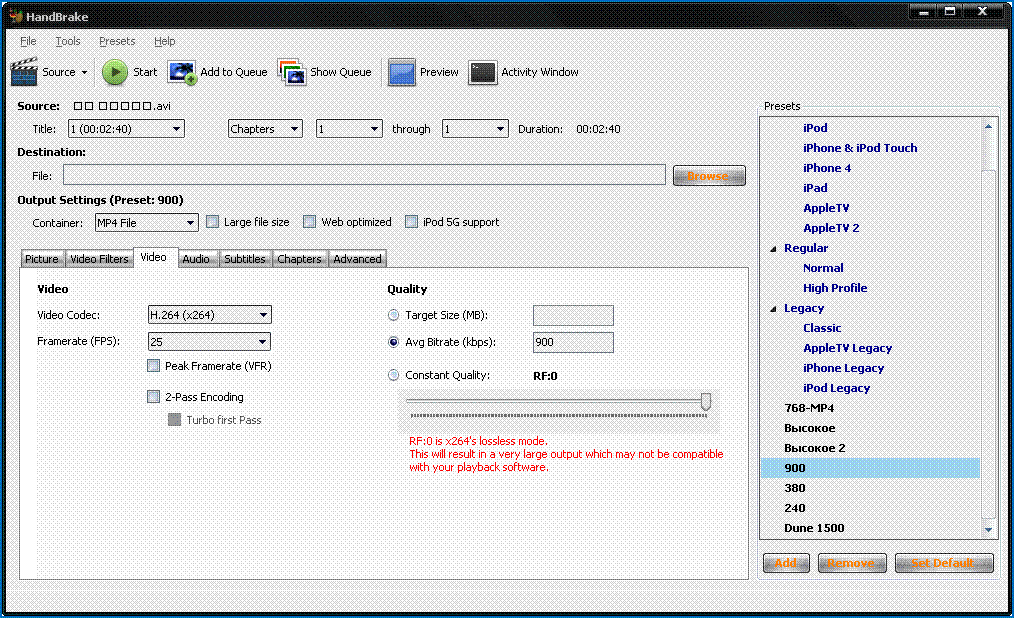This screenshot has width=1014, height=618.
Task: Switch to the Video Filters tab
Action: (99, 259)
